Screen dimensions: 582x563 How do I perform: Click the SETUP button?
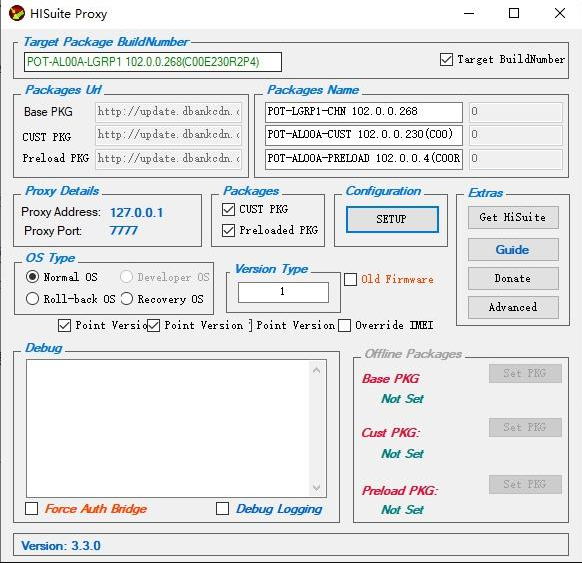pyautogui.click(x=392, y=219)
